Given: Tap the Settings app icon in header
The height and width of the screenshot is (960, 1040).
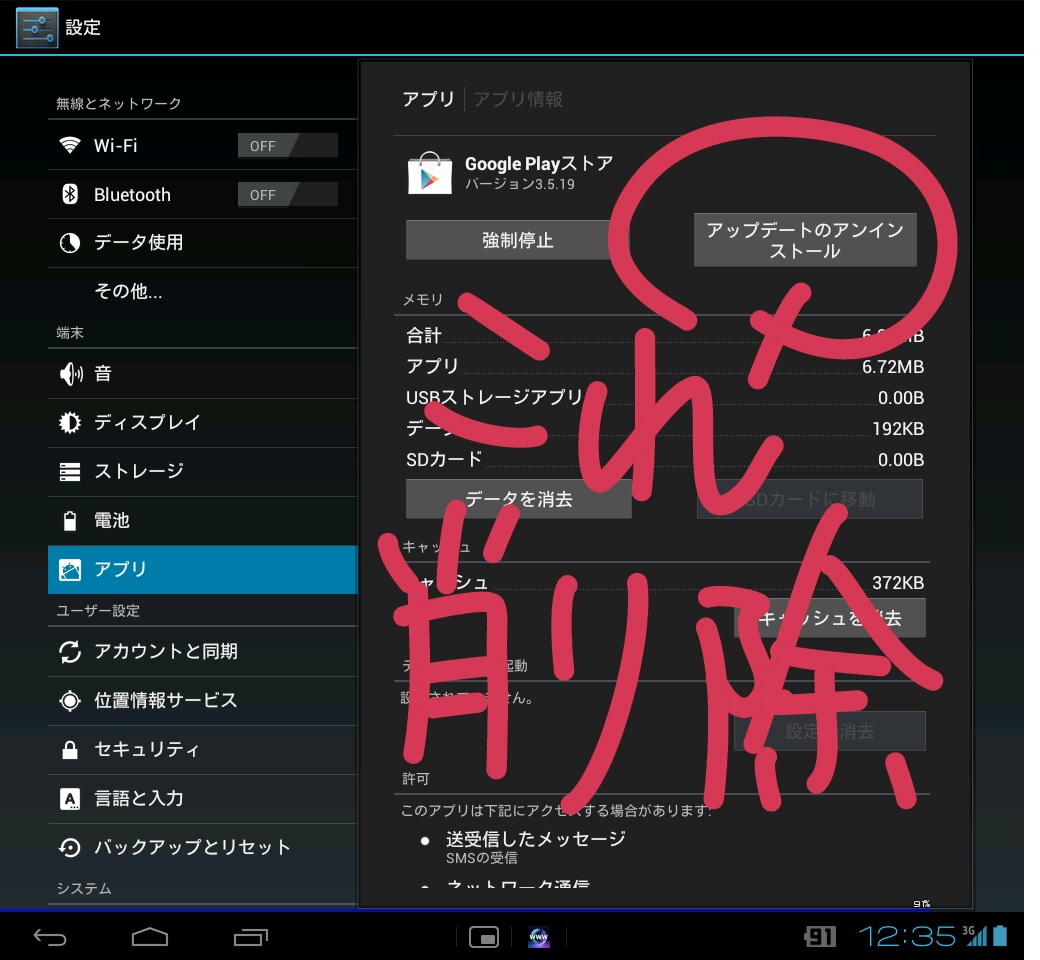Looking at the screenshot, I should click(x=37, y=28).
